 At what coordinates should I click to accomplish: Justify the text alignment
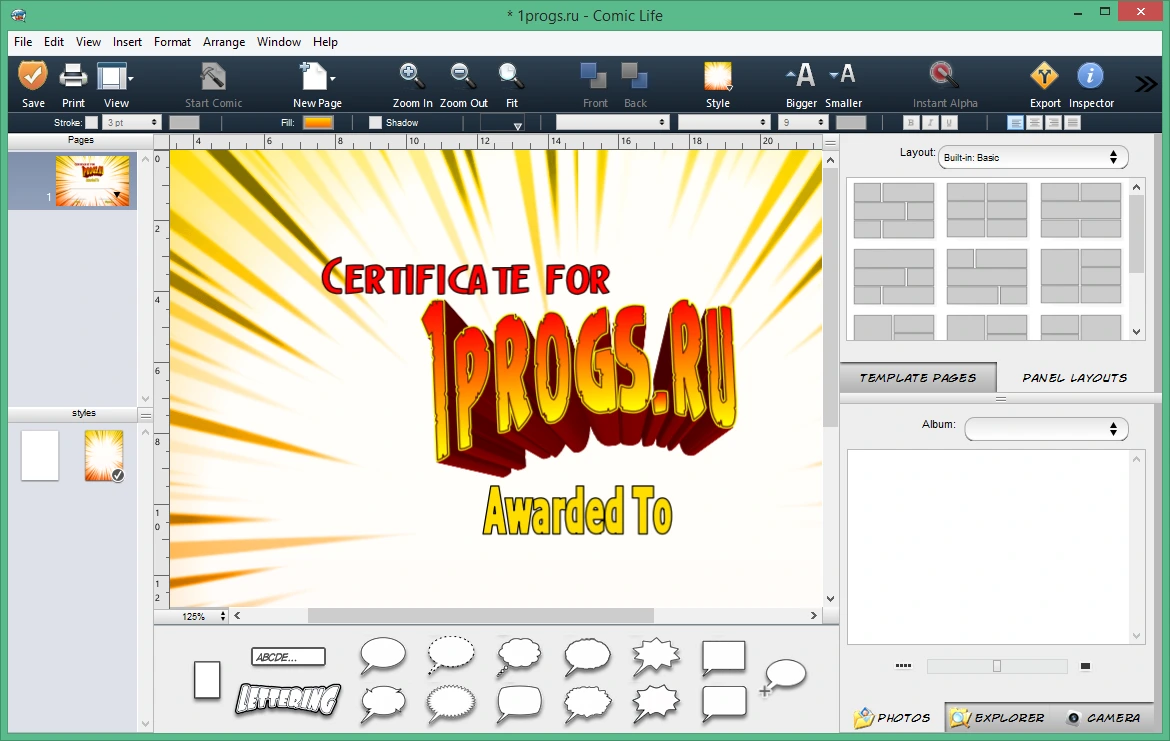(1073, 122)
